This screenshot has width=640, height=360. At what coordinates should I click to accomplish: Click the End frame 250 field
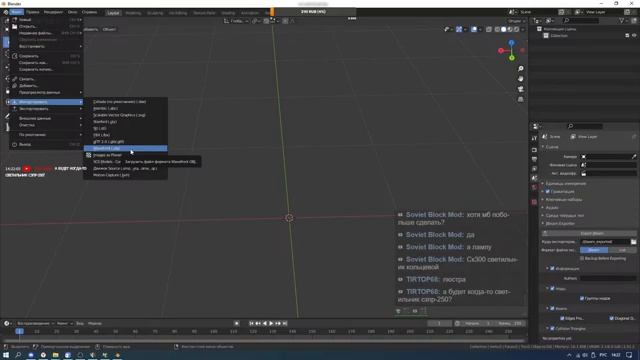click(x=509, y=323)
